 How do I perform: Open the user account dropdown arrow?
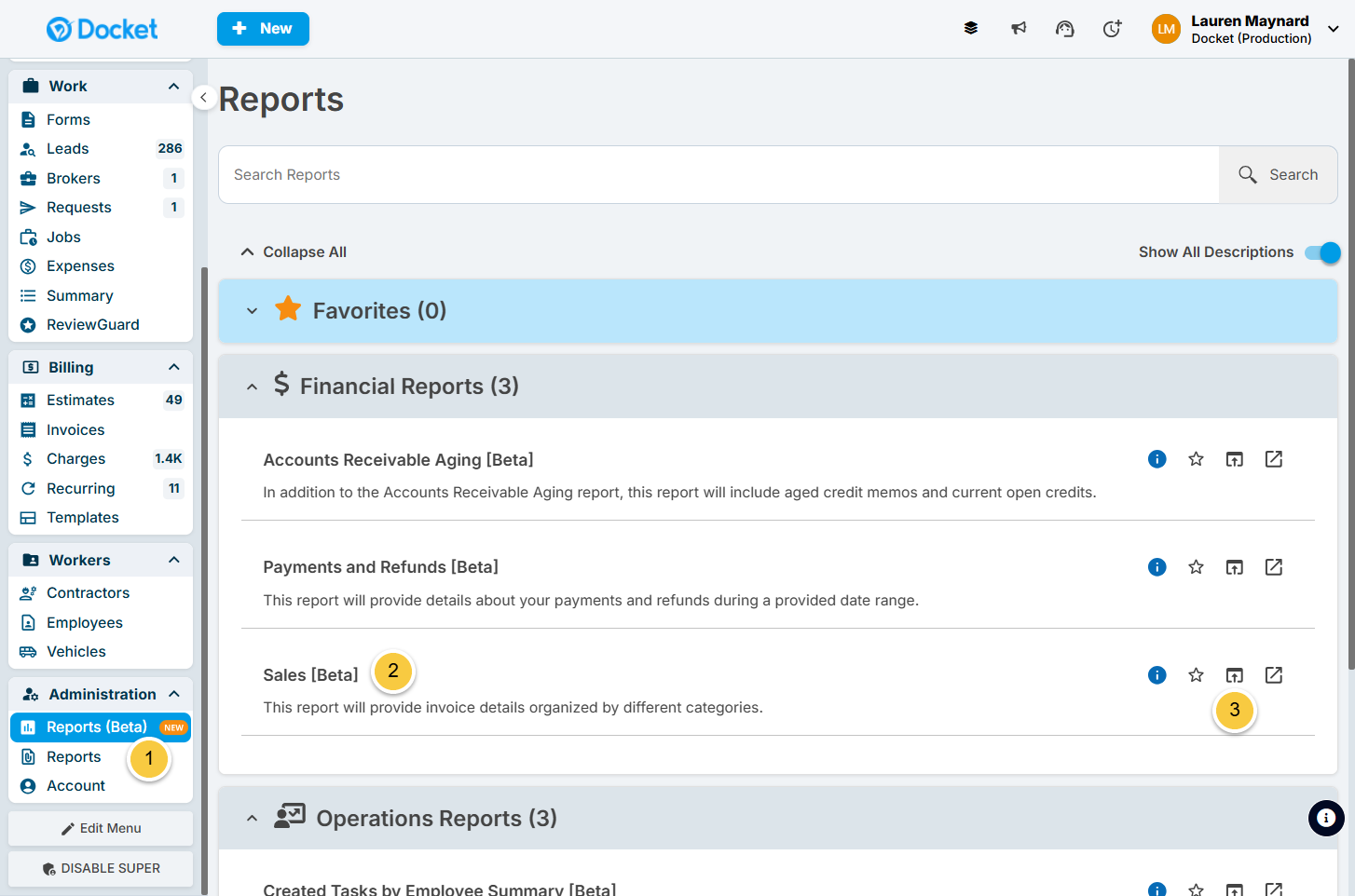1334,29
